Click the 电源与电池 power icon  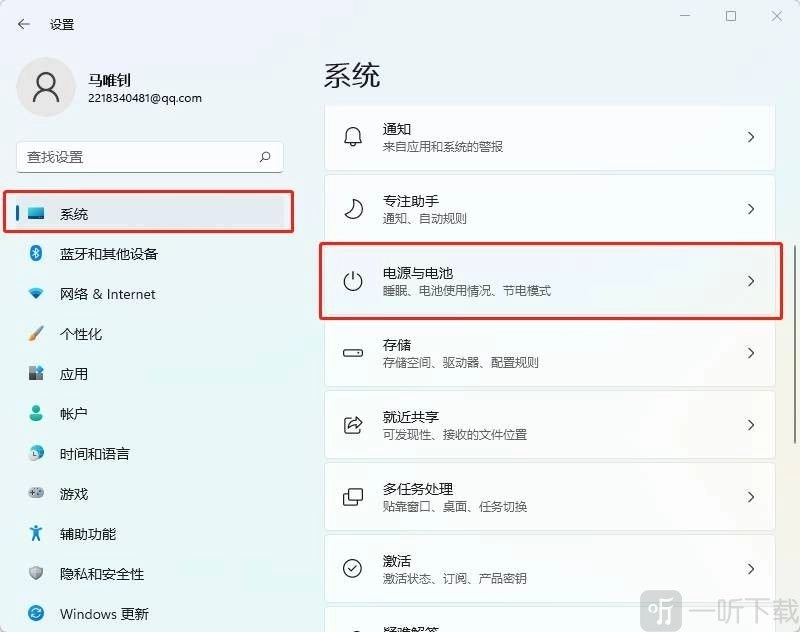pos(352,281)
